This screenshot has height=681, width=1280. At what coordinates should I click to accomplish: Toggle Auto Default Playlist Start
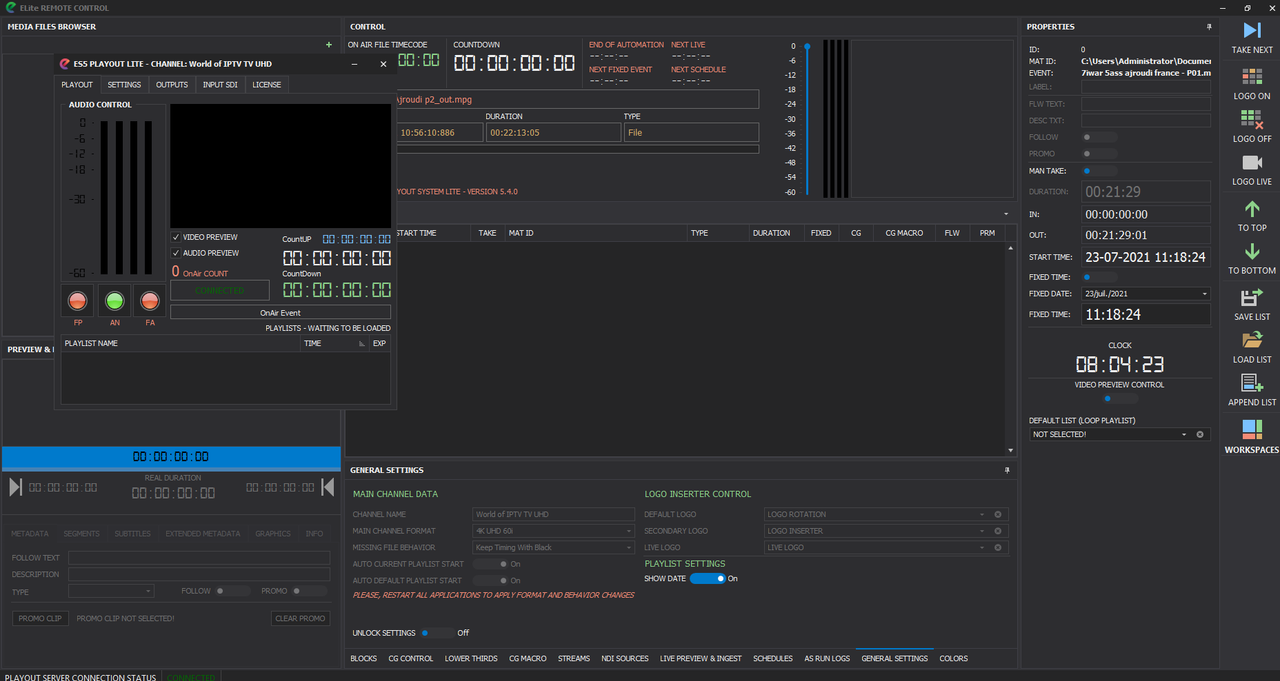click(489, 580)
